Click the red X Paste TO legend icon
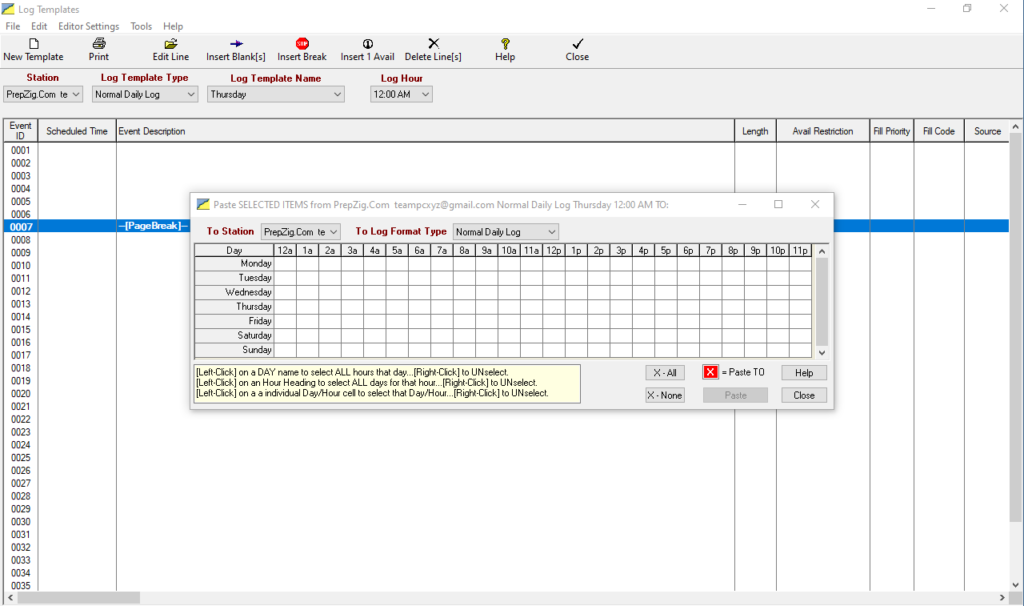Screen dimensions: 1024x606 click(x=710, y=372)
